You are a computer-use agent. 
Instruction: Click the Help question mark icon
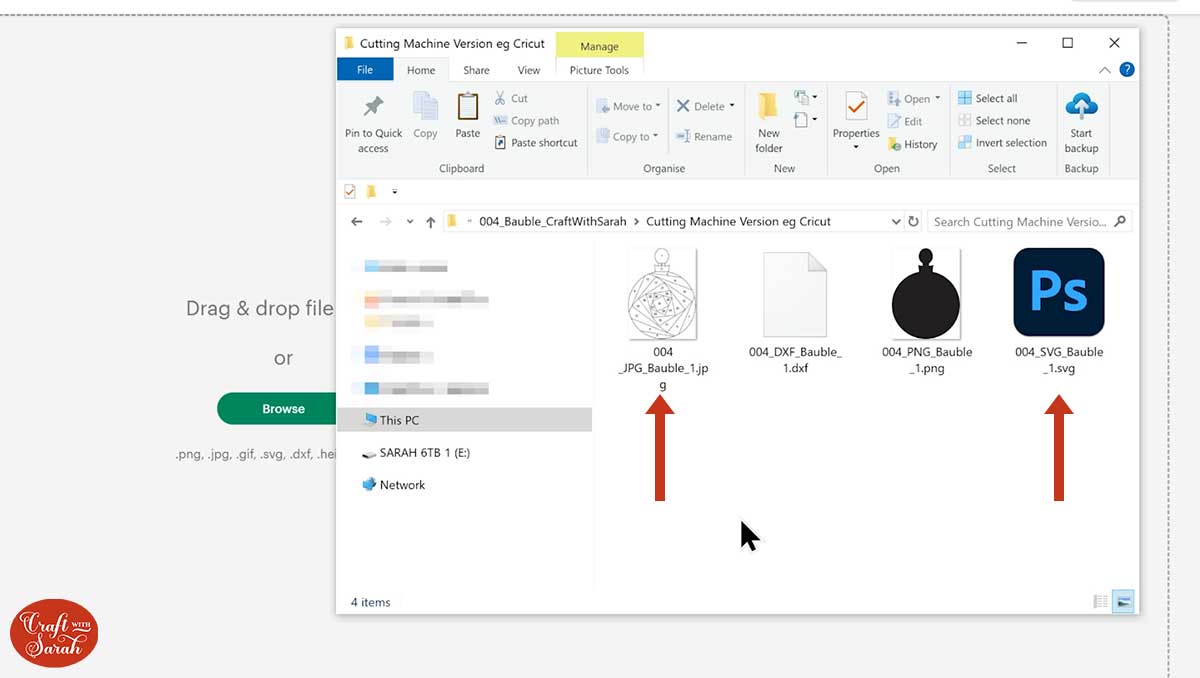1126,70
